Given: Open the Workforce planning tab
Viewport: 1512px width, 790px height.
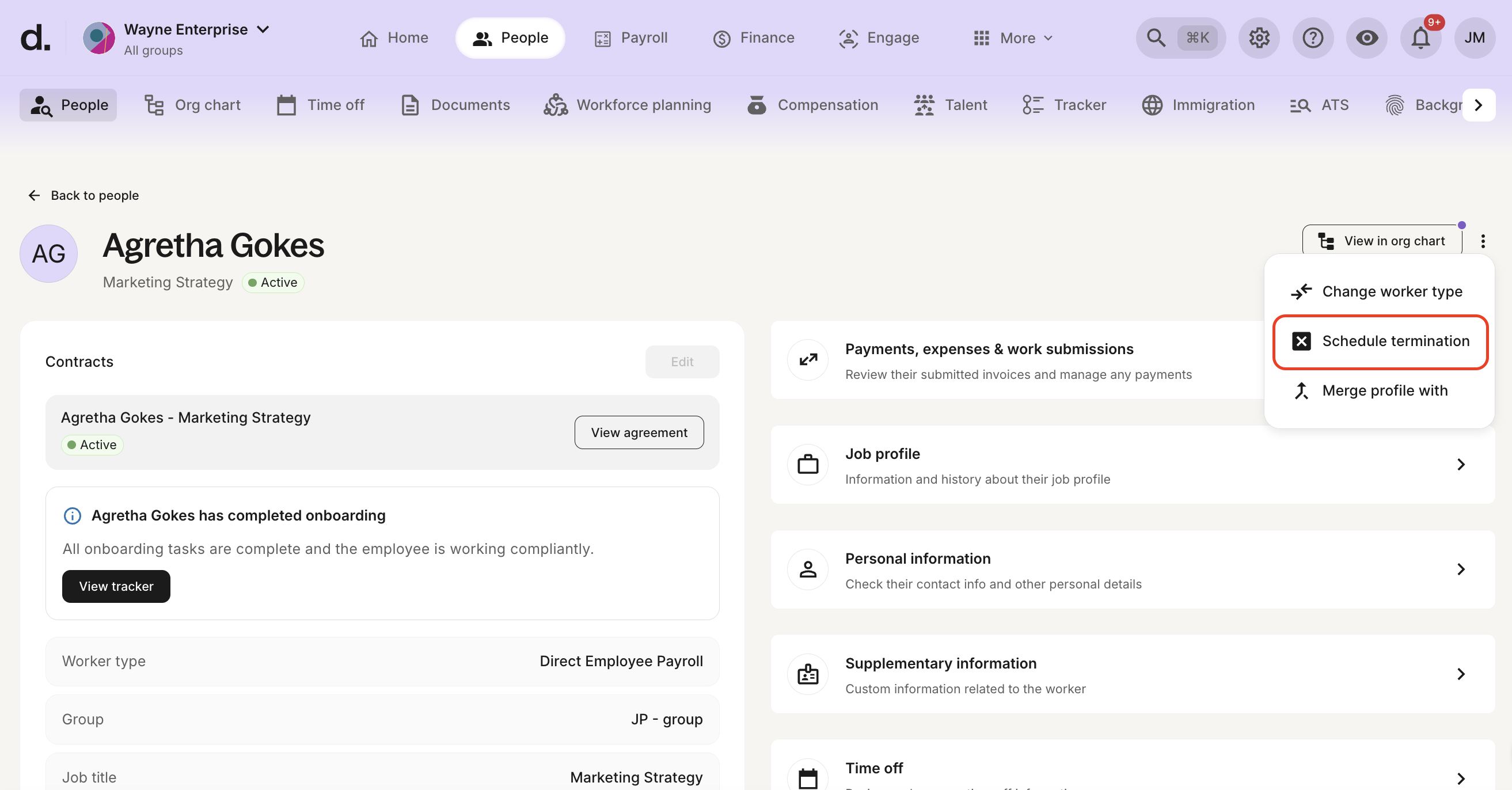Looking at the screenshot, I should [627, 105].
